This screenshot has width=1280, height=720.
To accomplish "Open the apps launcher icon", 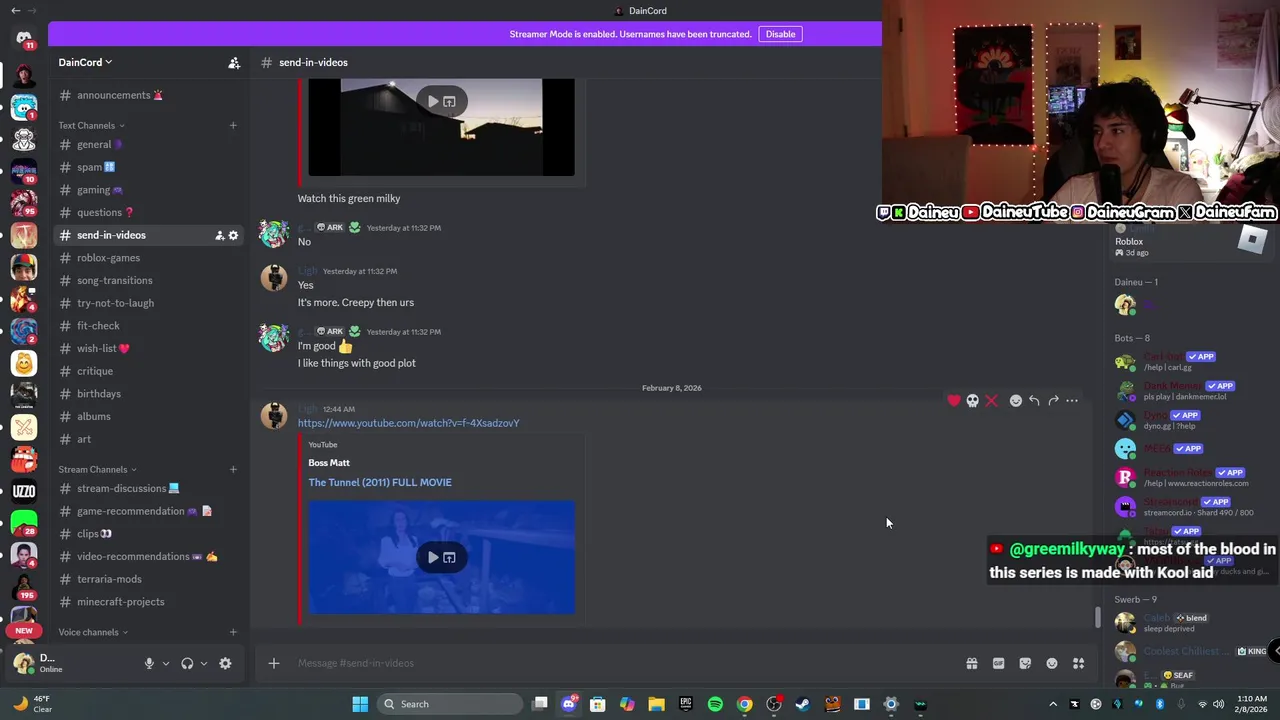I will (1078, 663).
